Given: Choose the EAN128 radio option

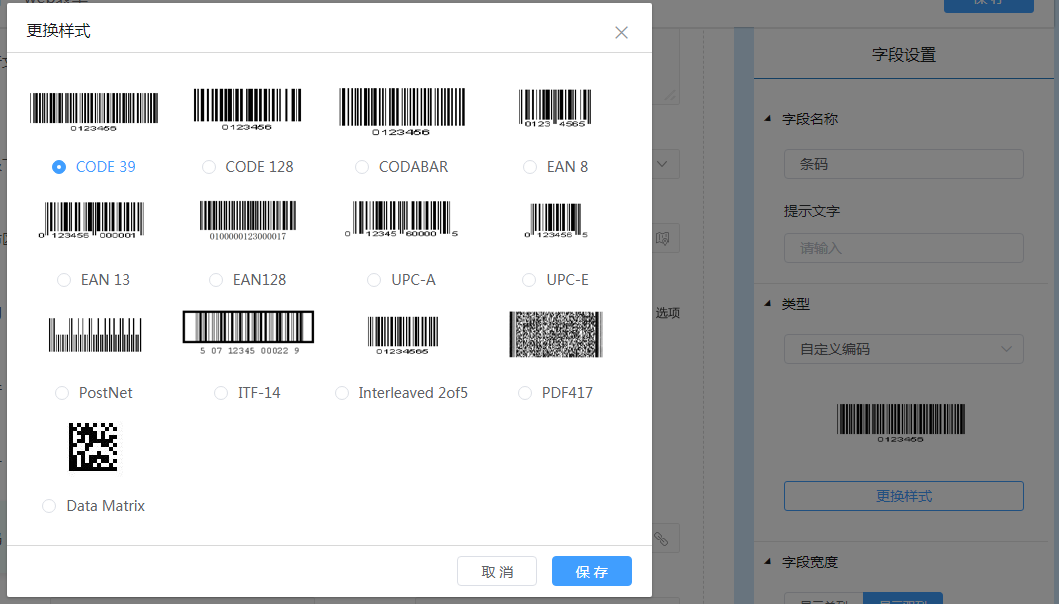Looking at the screenshot, I should pyautogui.click(x=216, y=280).
